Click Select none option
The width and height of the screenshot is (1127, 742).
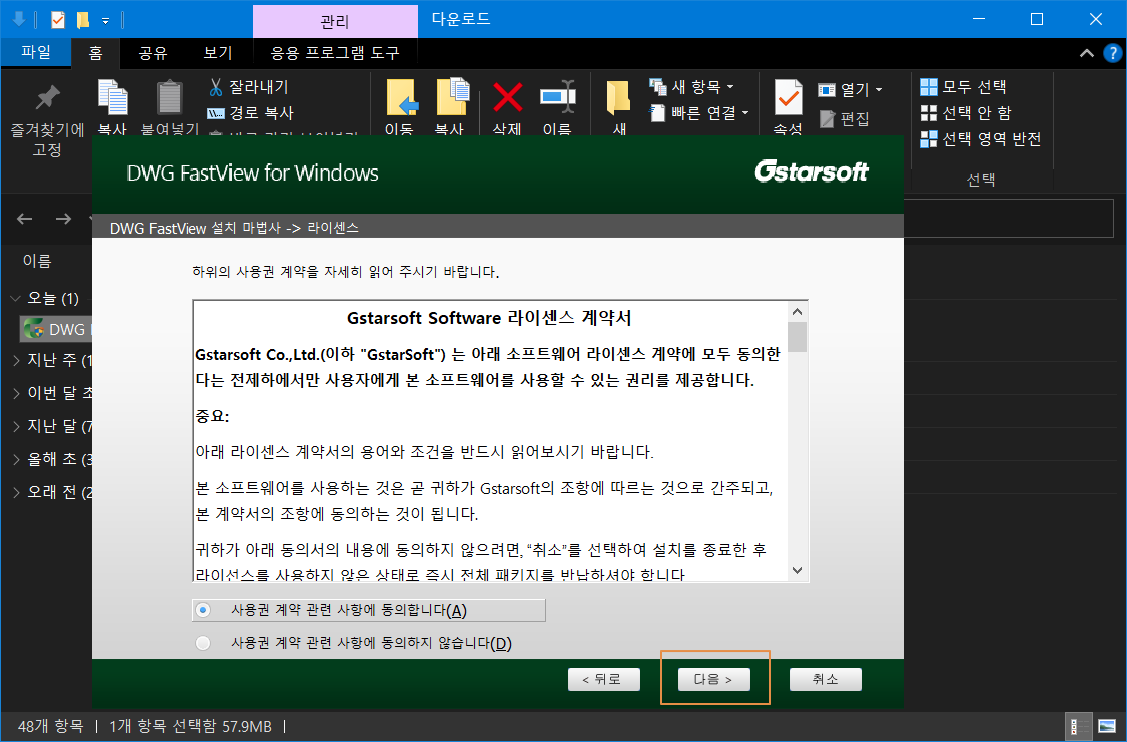[x=966, y=113]
